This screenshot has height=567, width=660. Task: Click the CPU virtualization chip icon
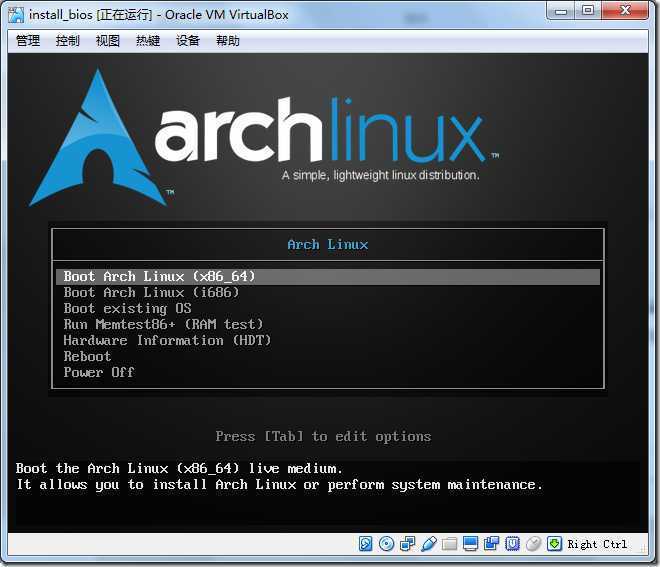[x=512, y=544]
